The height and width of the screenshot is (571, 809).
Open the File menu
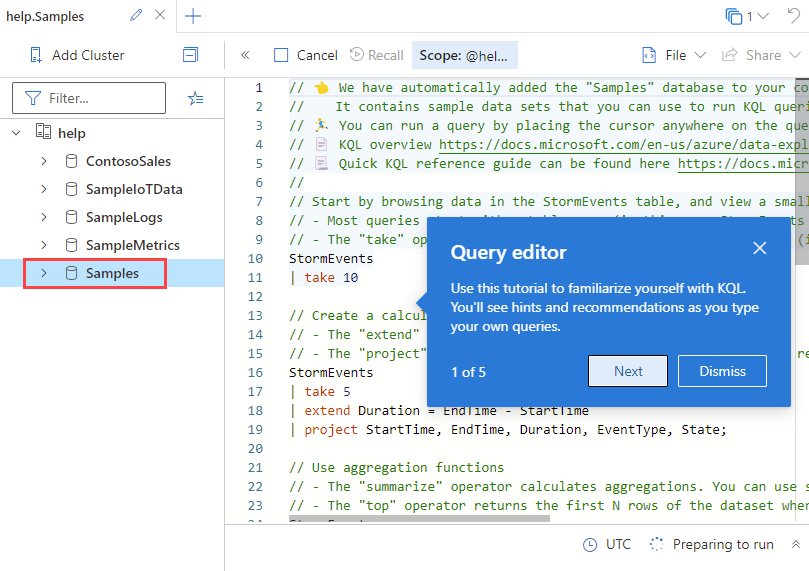[673, 55]
